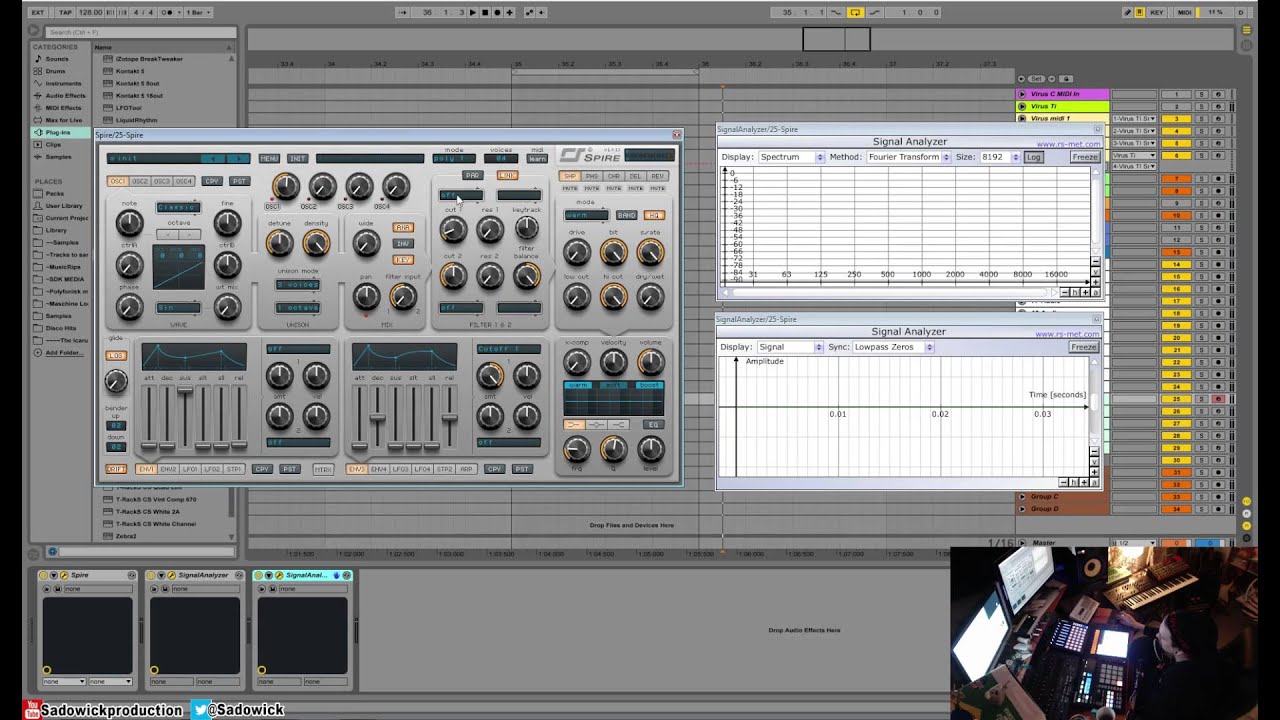The width and height of the screenshot is (1280, 720).
Task: Toggle the filter LINK button
Action: (x=508, y=175)
